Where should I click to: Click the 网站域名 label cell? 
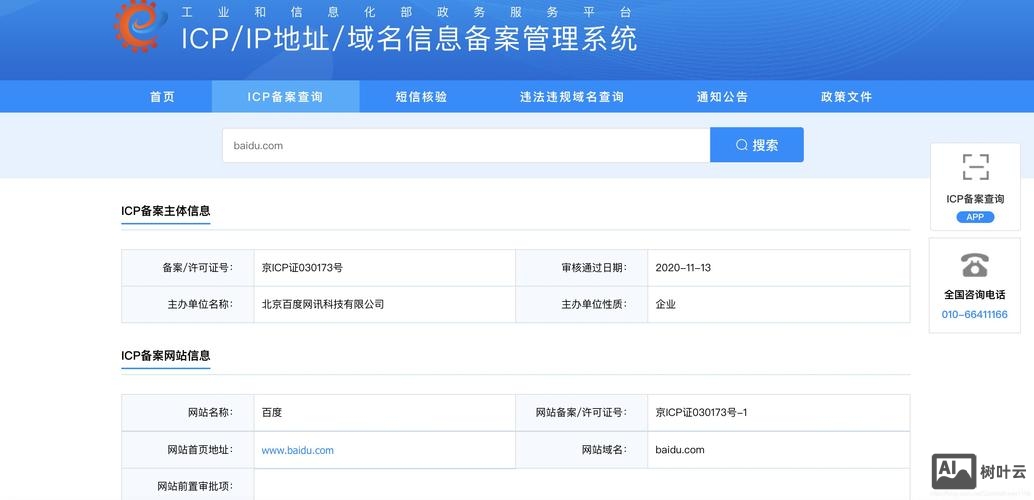pos(582,450)
